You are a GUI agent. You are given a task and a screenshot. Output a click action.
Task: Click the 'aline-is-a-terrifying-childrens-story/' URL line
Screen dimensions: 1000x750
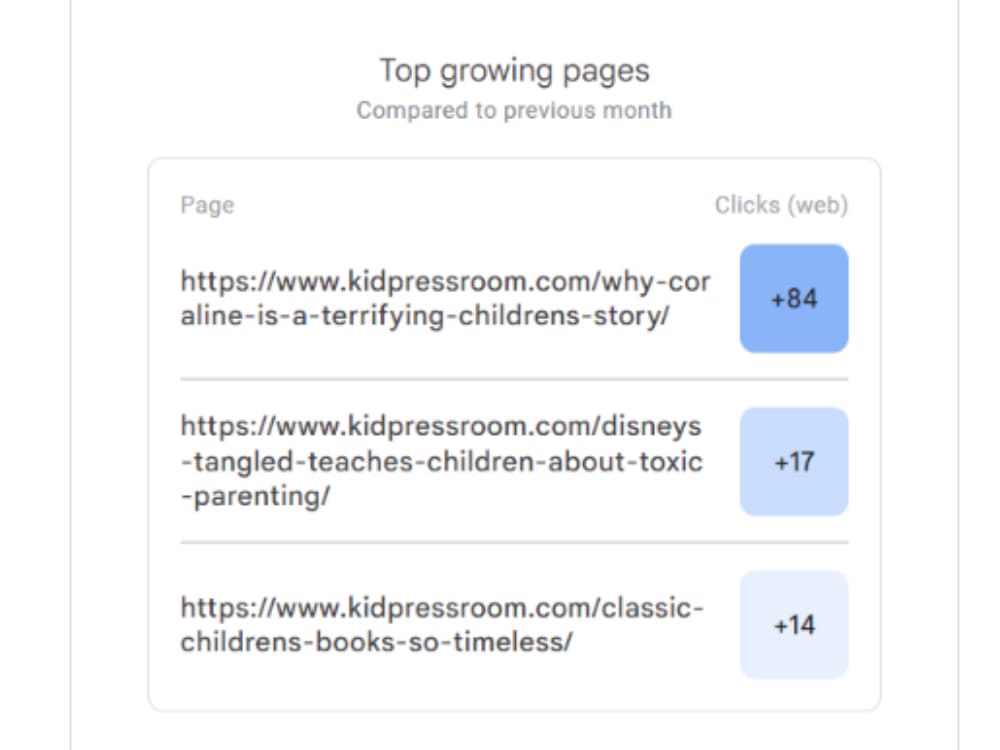[425, 316]
